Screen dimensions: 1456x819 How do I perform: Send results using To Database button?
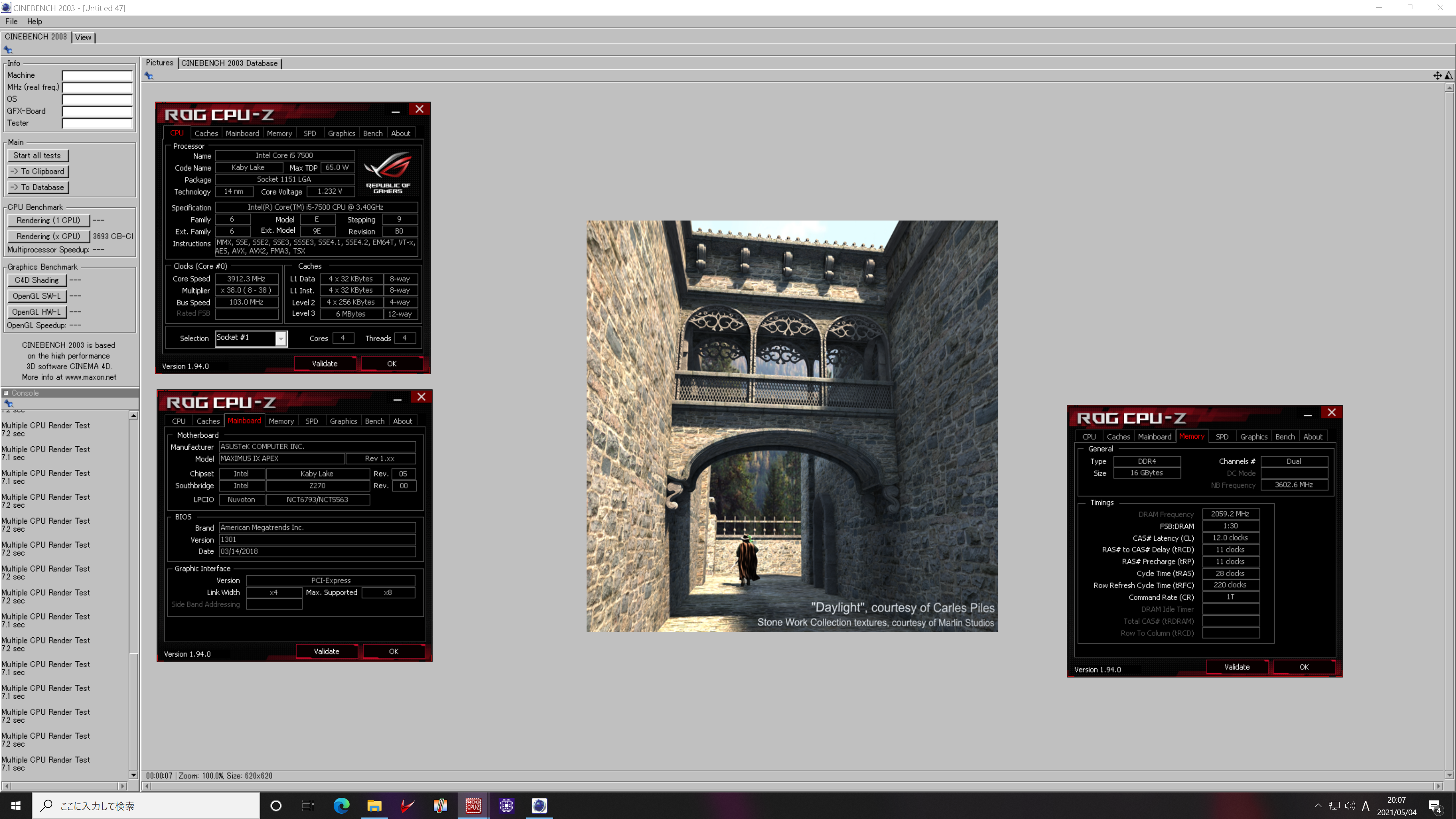(37, 187)
